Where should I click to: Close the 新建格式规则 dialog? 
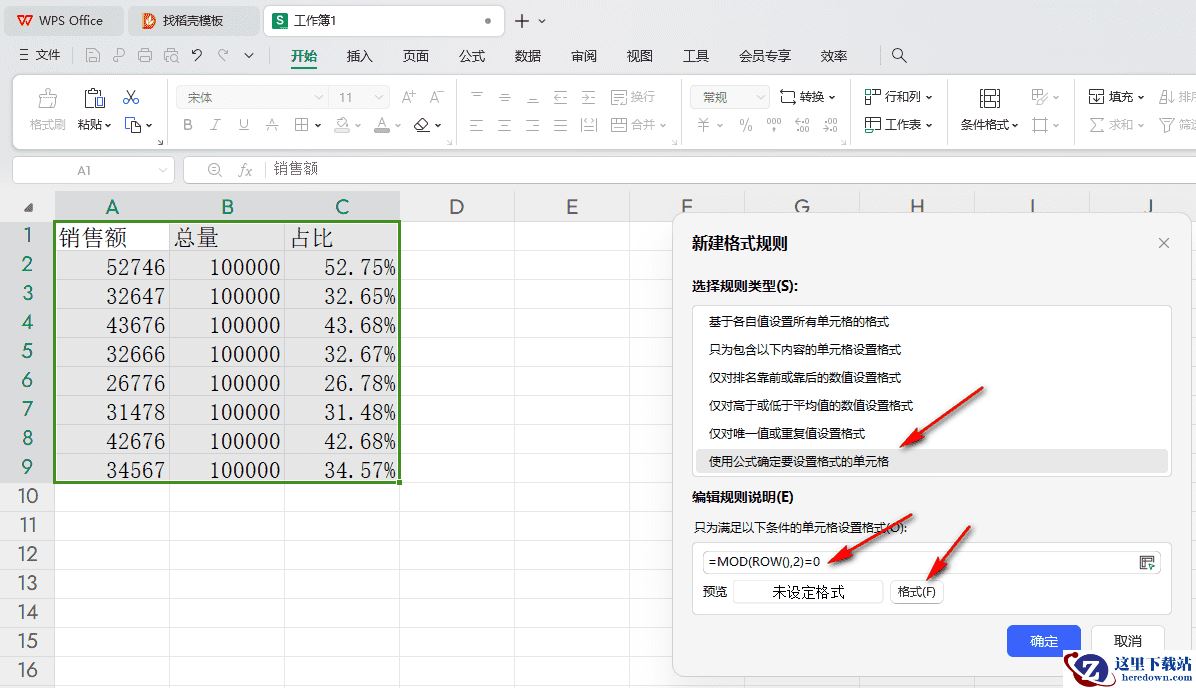pyautogui.click(x=1163, y=243)
